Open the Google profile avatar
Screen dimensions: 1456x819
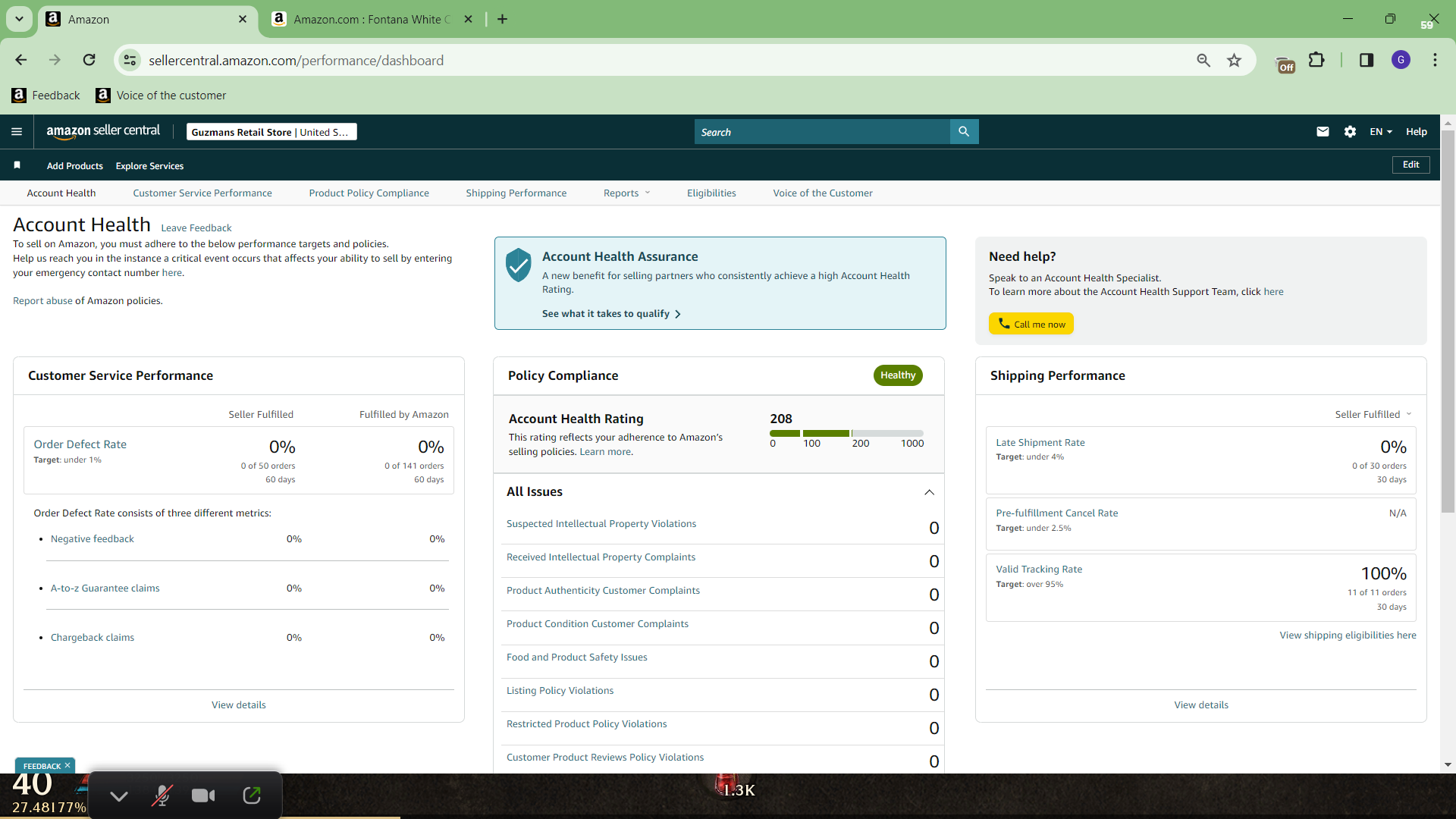pyautogui.click(x=1401, y=60)
